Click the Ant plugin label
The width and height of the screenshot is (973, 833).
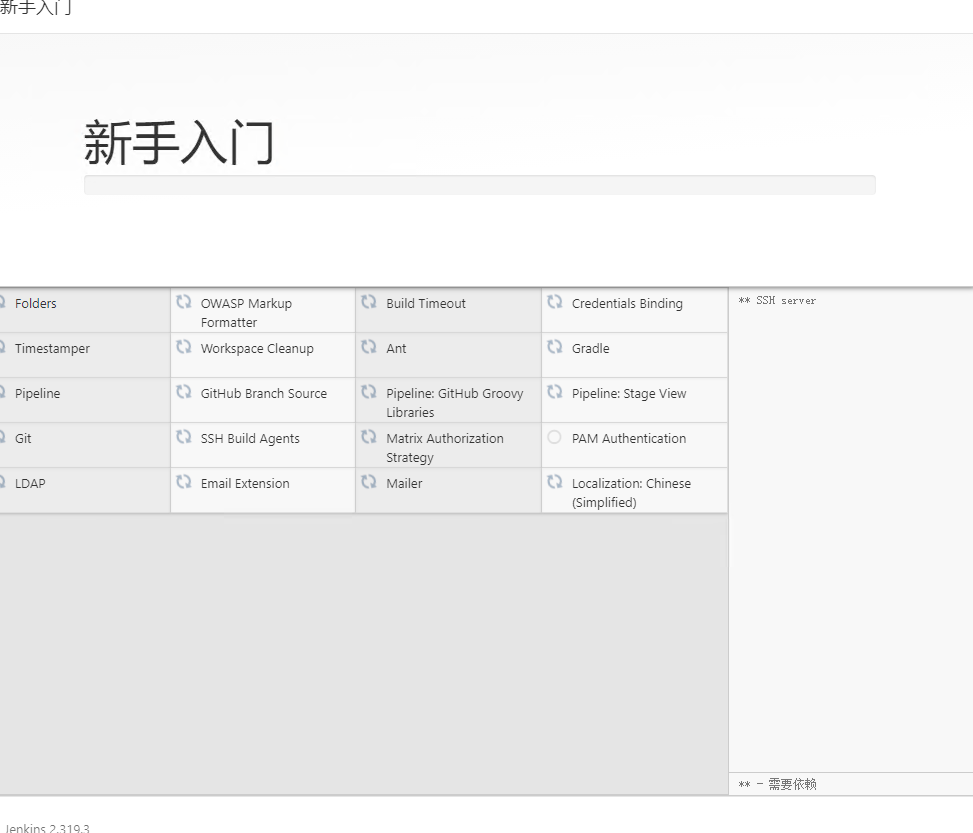coord(396,349)
